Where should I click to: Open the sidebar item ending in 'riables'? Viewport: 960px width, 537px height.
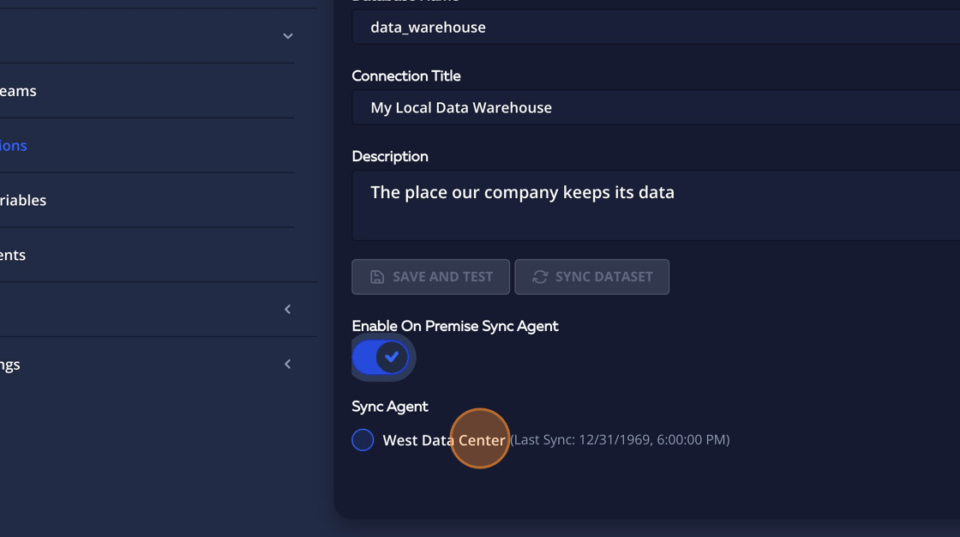[23, 200]
